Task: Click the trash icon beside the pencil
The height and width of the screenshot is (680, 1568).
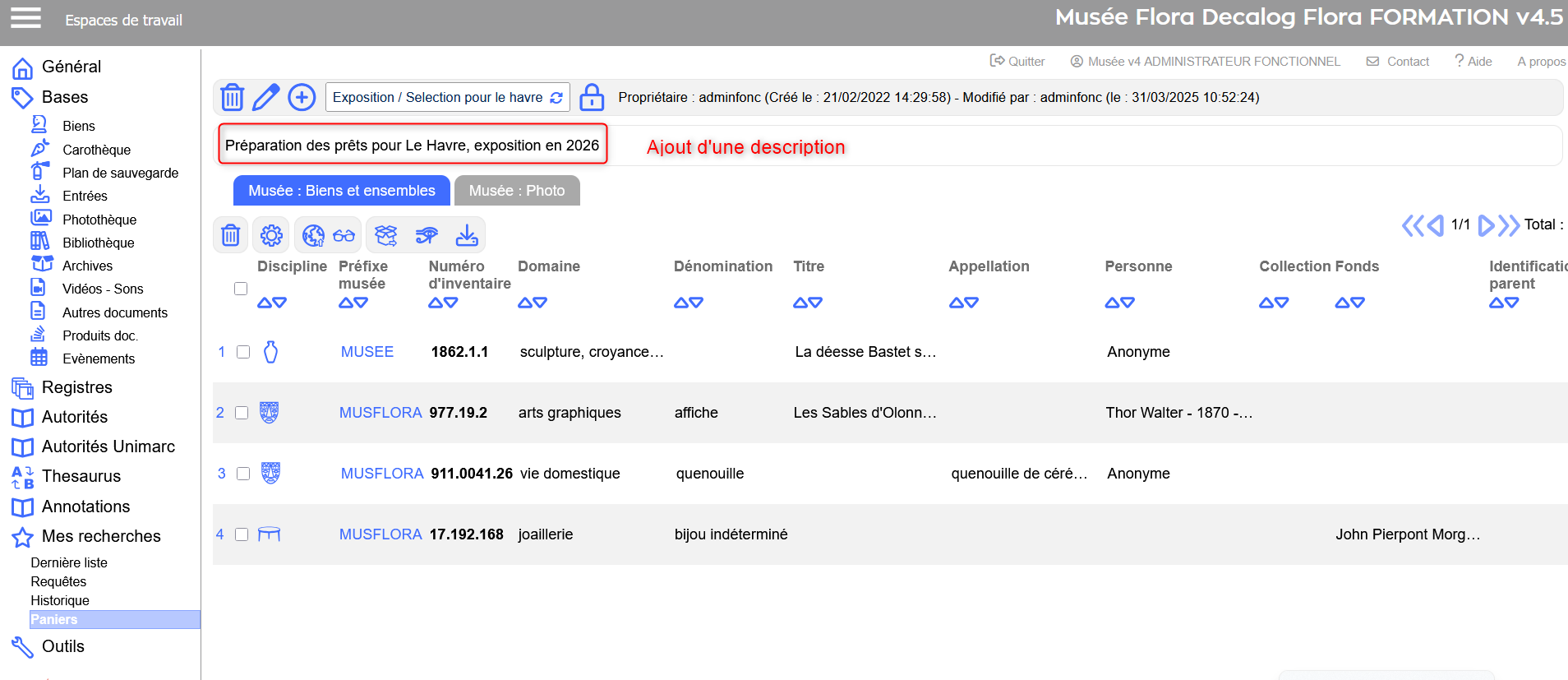Action: [233, 97]
